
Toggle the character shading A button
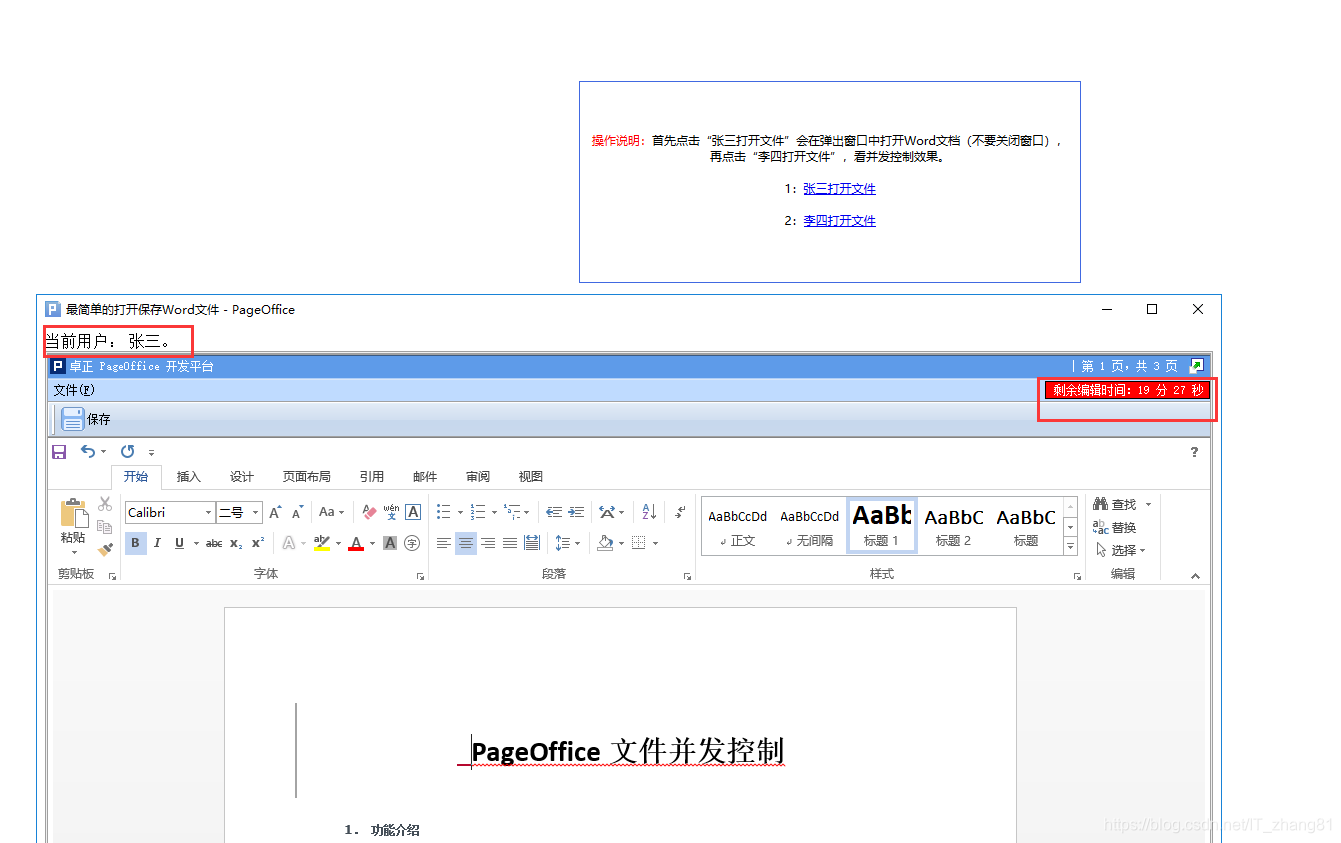point(390,543)
